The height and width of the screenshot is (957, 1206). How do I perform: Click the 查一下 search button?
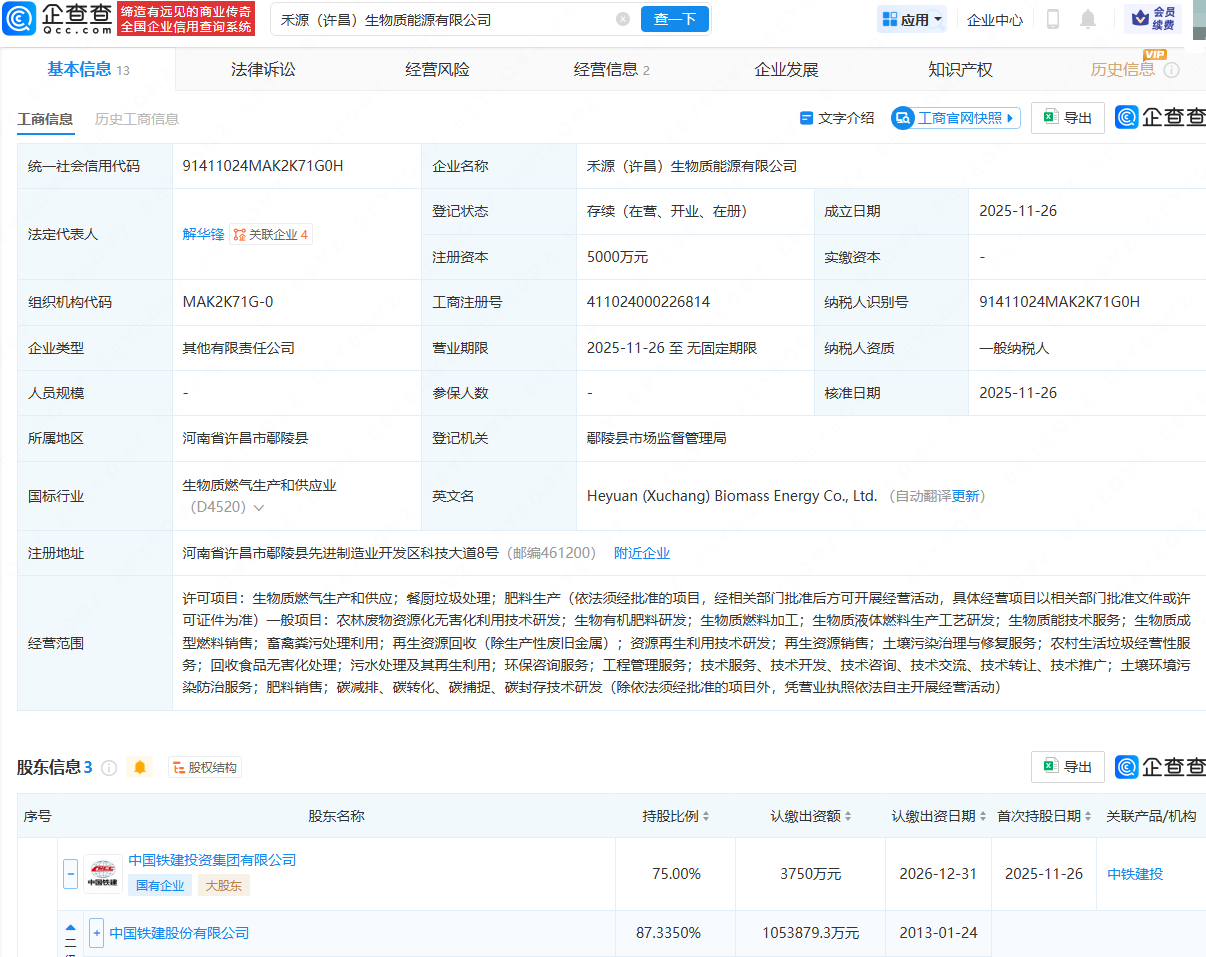pos(674,19)
